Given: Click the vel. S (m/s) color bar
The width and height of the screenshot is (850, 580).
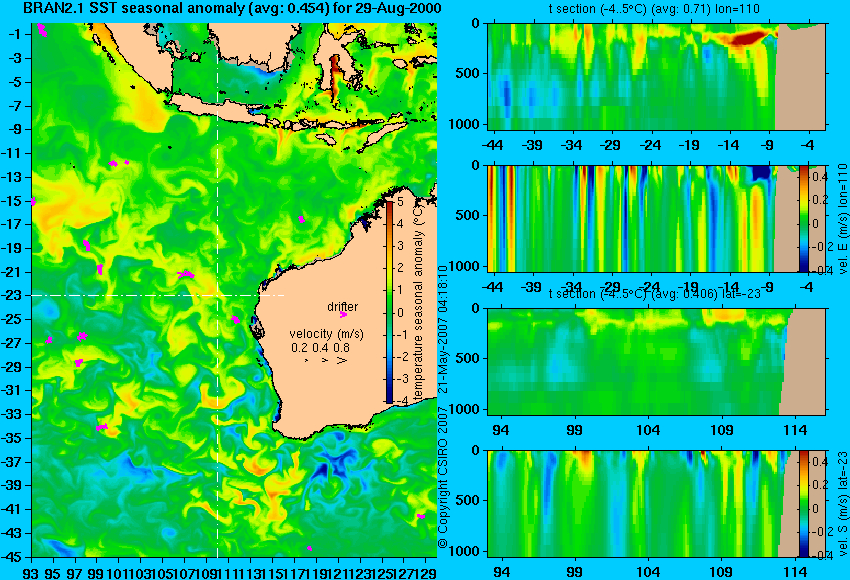Looking at the screenshot, I should coord(803,503).
